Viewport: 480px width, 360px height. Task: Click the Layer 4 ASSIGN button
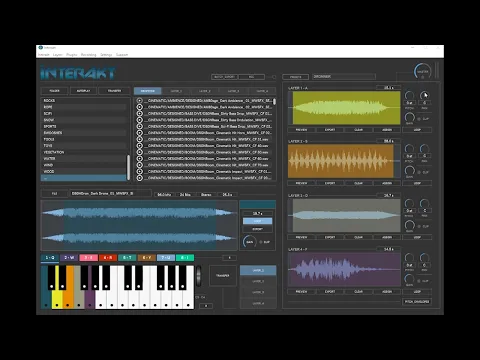(x=387, y=292)
